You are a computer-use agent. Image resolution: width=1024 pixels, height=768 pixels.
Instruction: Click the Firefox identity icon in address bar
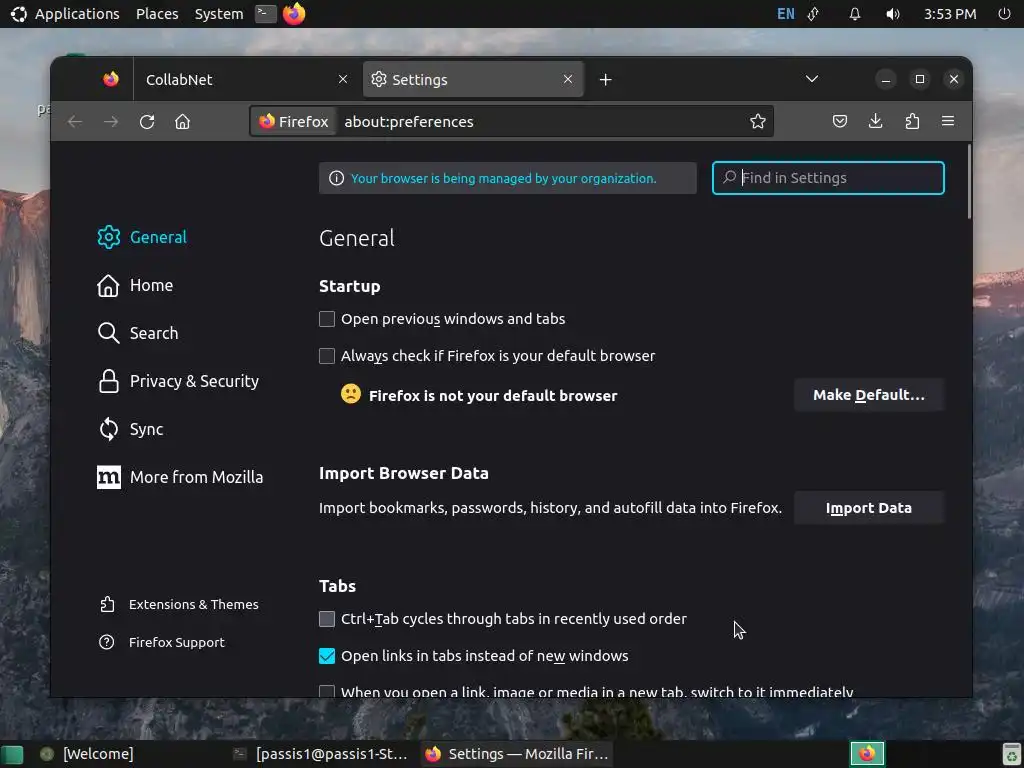pyautogui.click(x=294, y=121)
